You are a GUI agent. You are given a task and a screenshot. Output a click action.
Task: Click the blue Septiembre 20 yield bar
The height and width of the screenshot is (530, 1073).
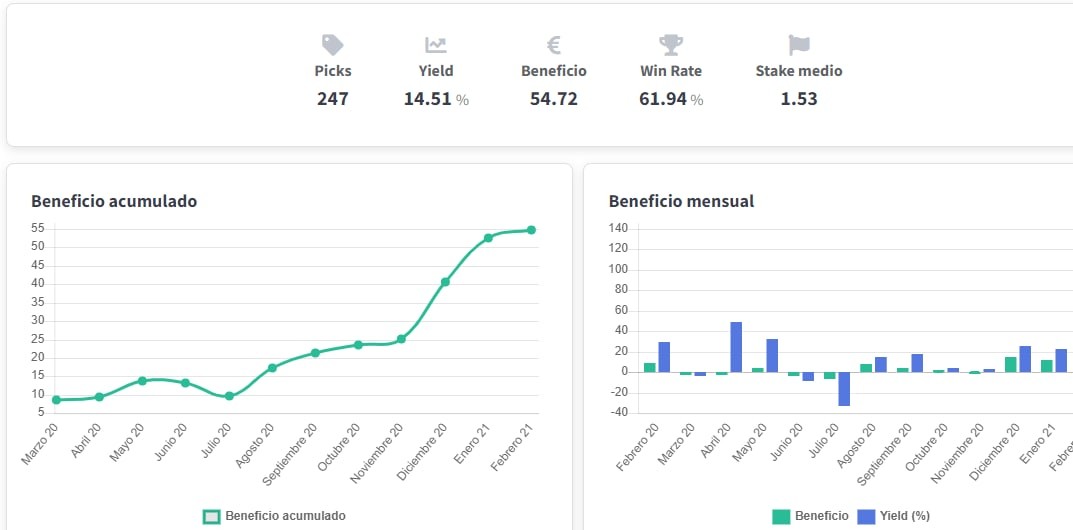pos(917,363)
